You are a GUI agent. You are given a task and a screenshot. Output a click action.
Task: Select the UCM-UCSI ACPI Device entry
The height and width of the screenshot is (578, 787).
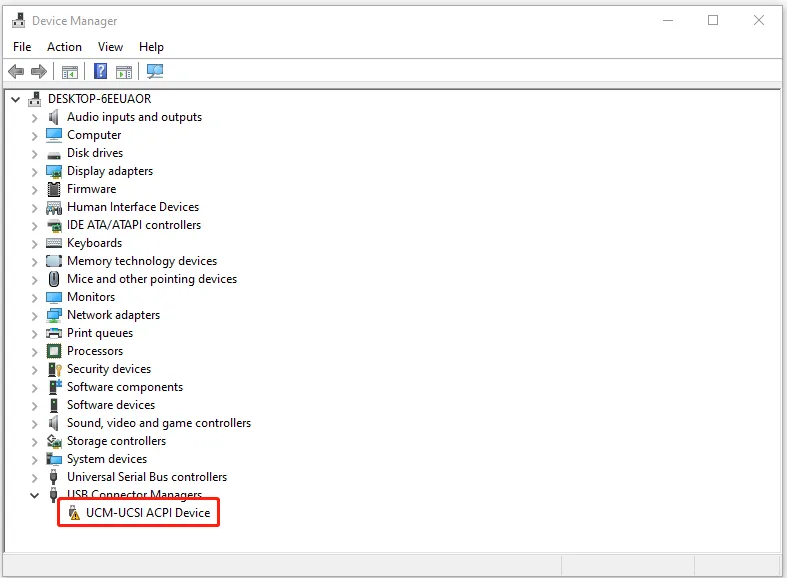[148, 513]
